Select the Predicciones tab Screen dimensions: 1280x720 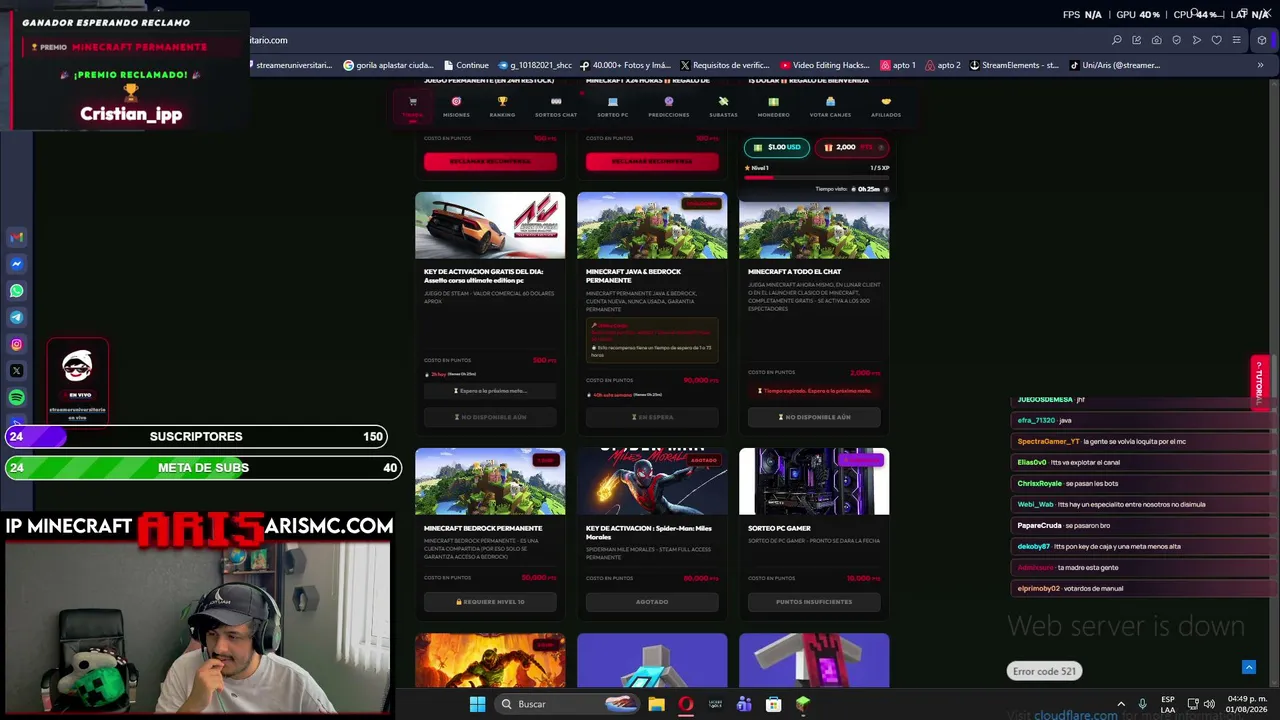(669, 106)
